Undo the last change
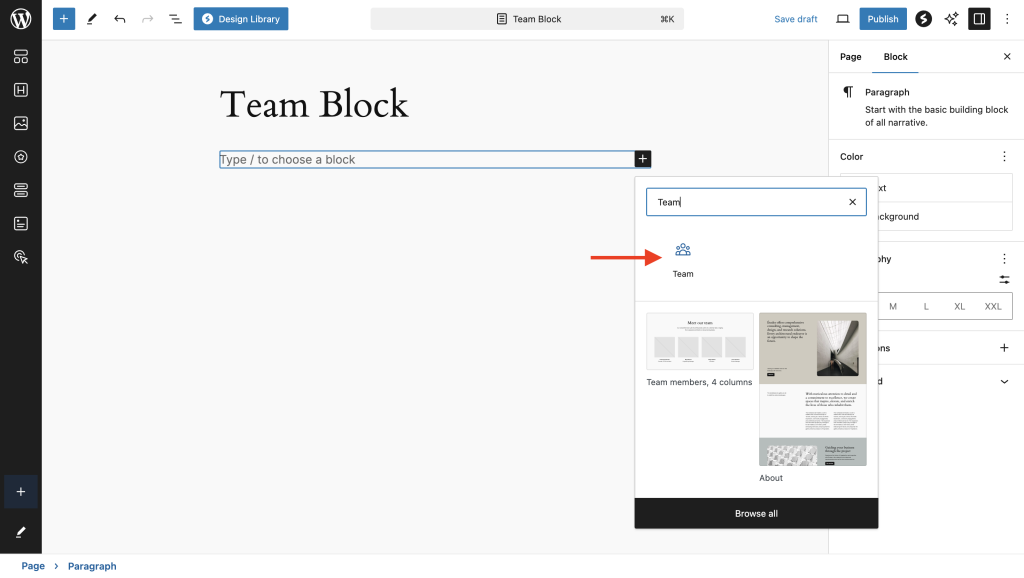The height and width of the screenshot is (578, 1024). [x=119, y=18]
